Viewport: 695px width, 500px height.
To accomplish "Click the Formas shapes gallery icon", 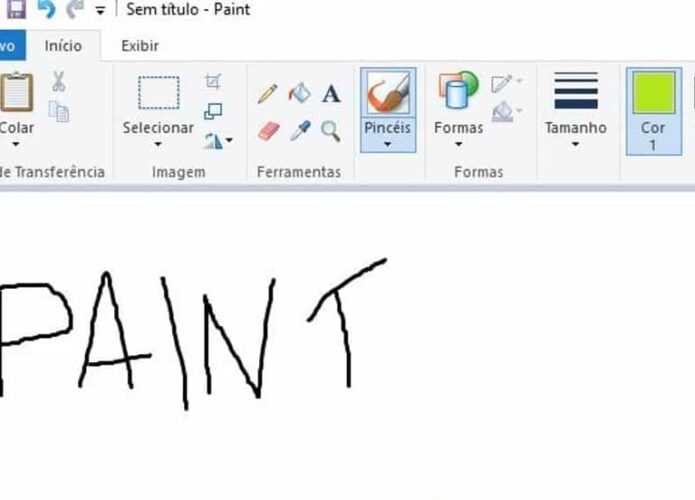I will click(459, 91).
